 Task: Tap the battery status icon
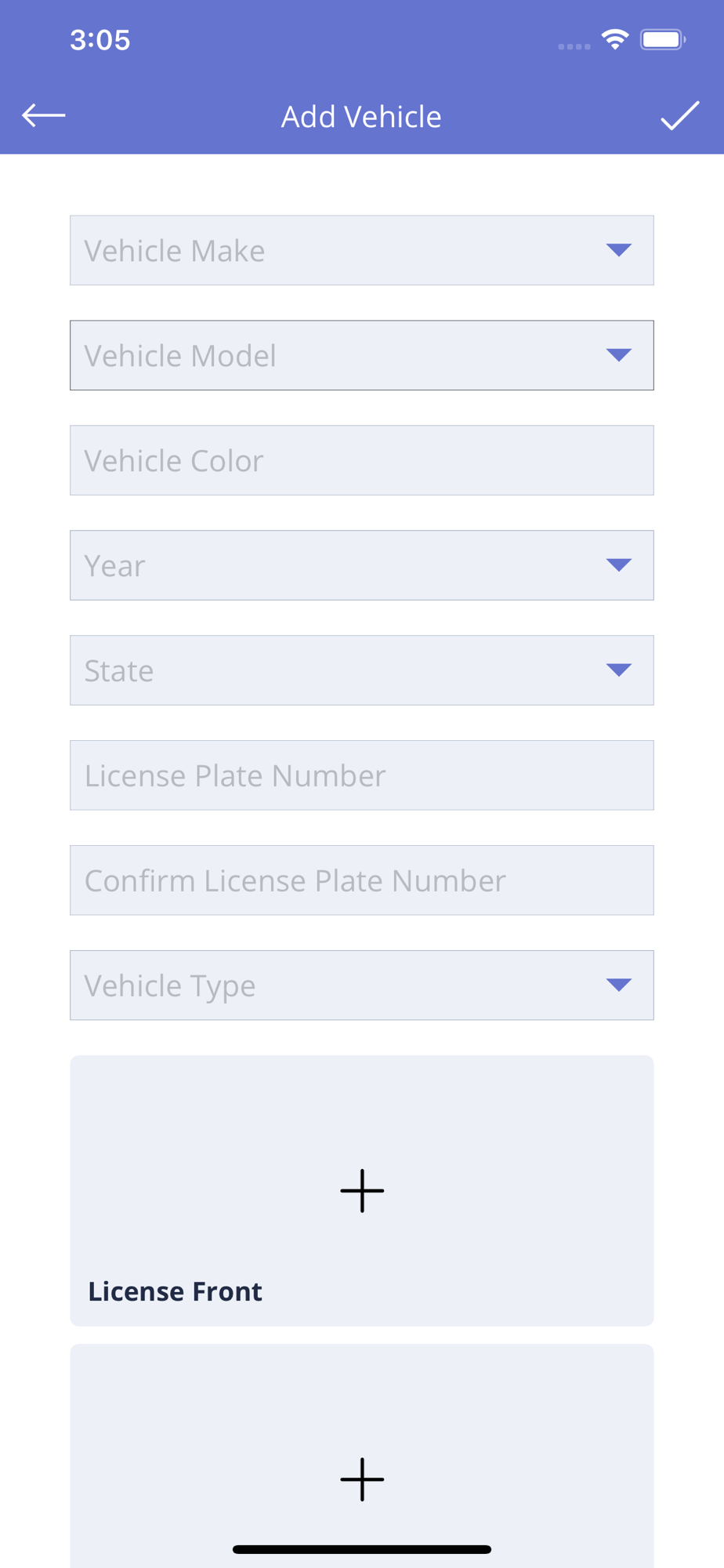pyautogui.click(x=663, y=39)
